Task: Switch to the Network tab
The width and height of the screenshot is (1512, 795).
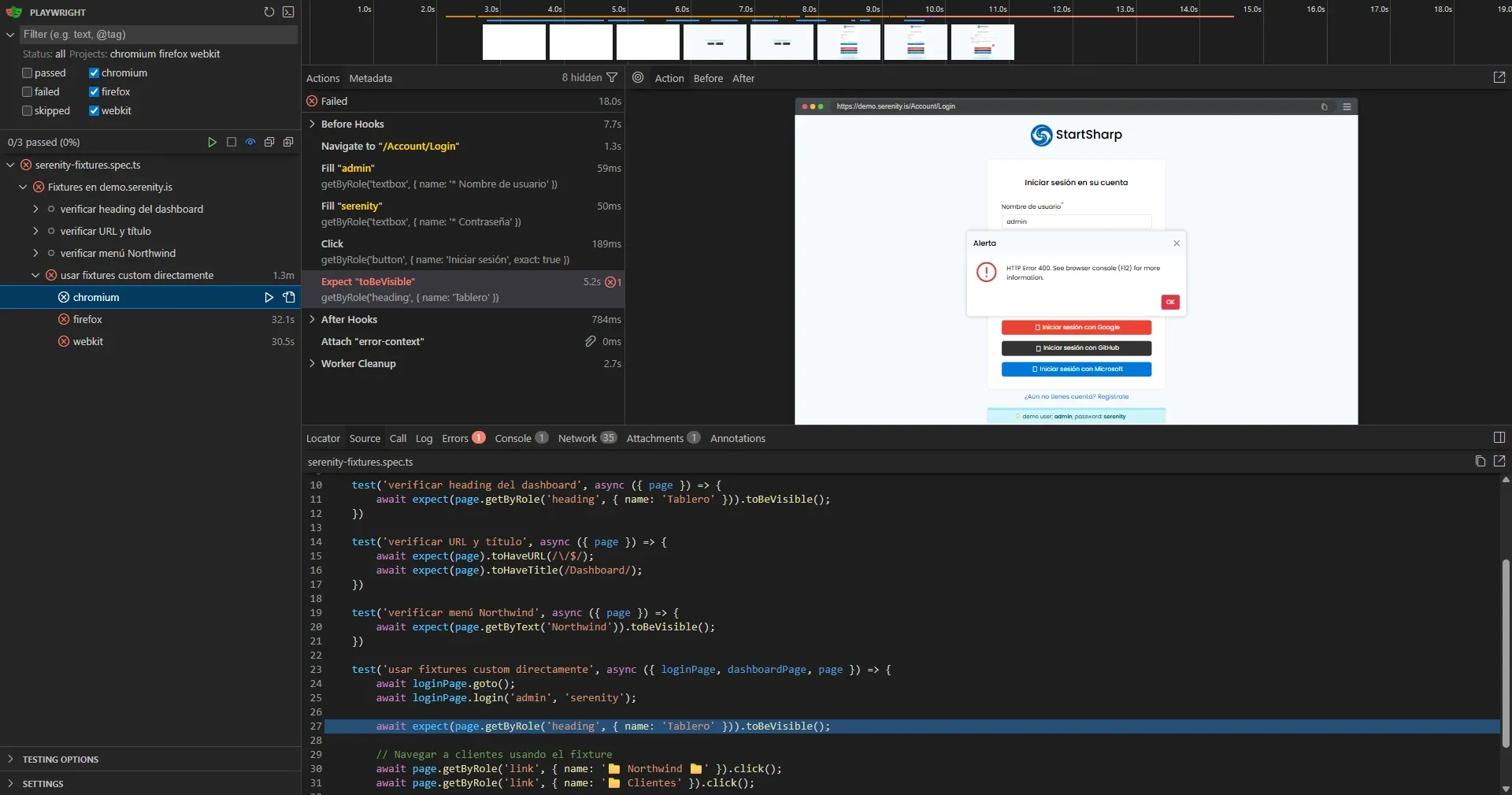Action: pos(576,438)
